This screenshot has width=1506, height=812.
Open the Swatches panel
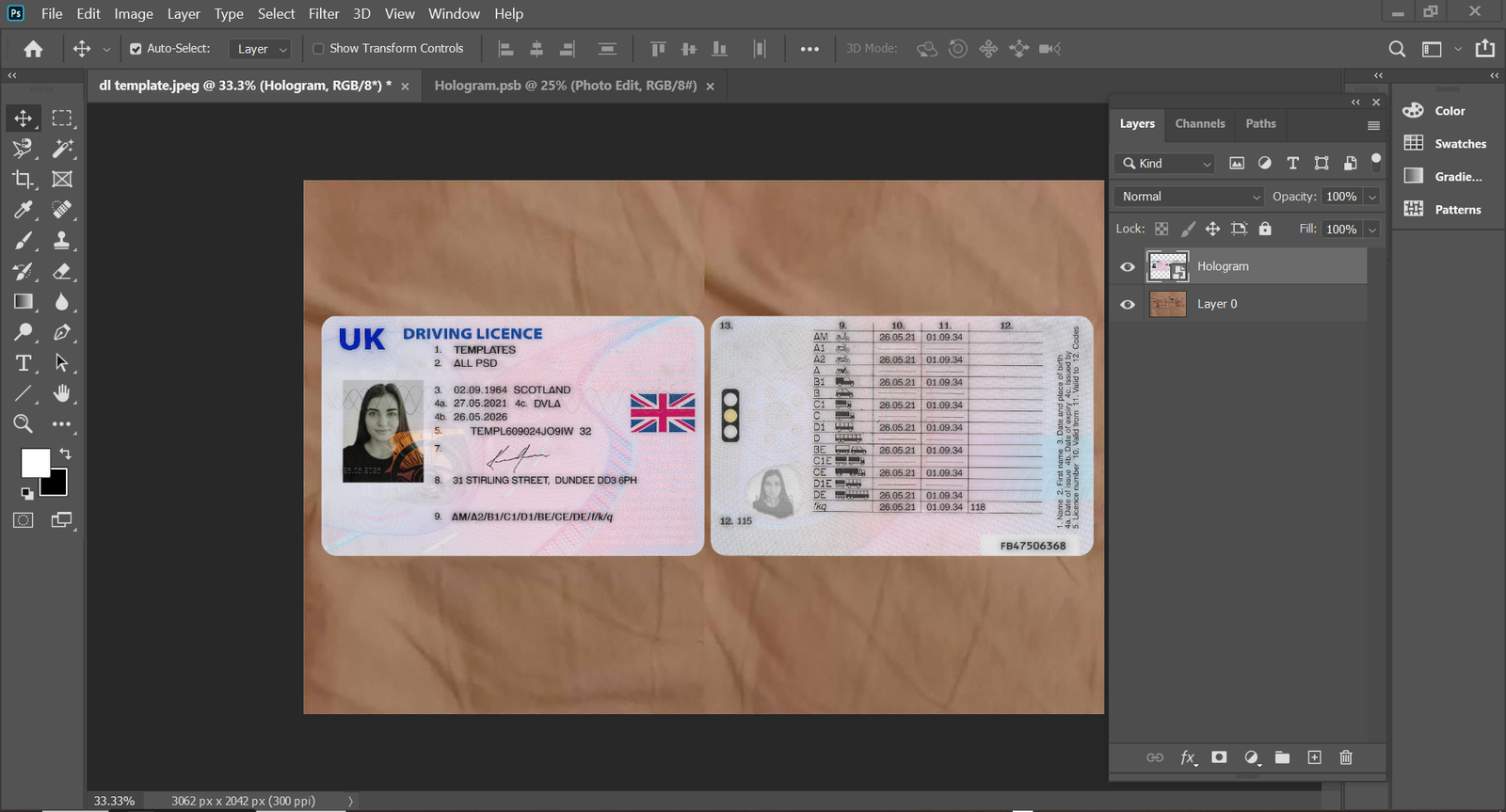click(x=1447, y=144)
